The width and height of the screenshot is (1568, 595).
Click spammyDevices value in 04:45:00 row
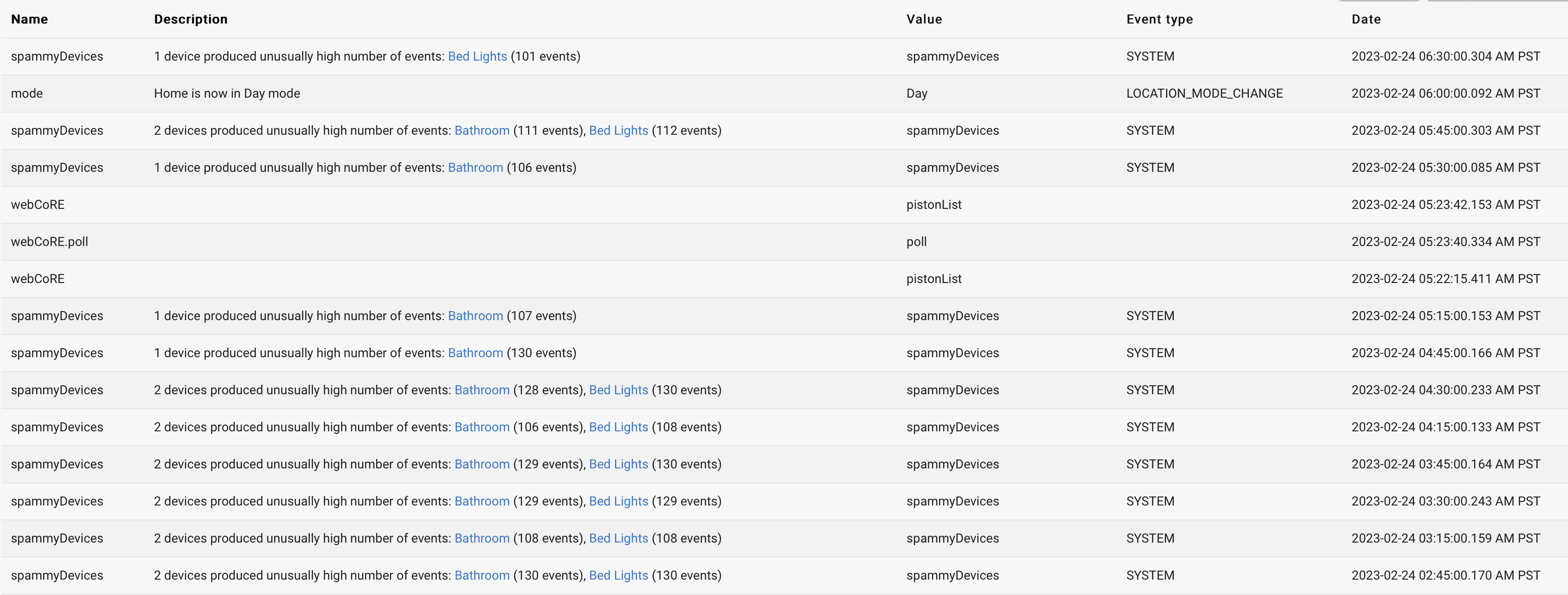953,354
